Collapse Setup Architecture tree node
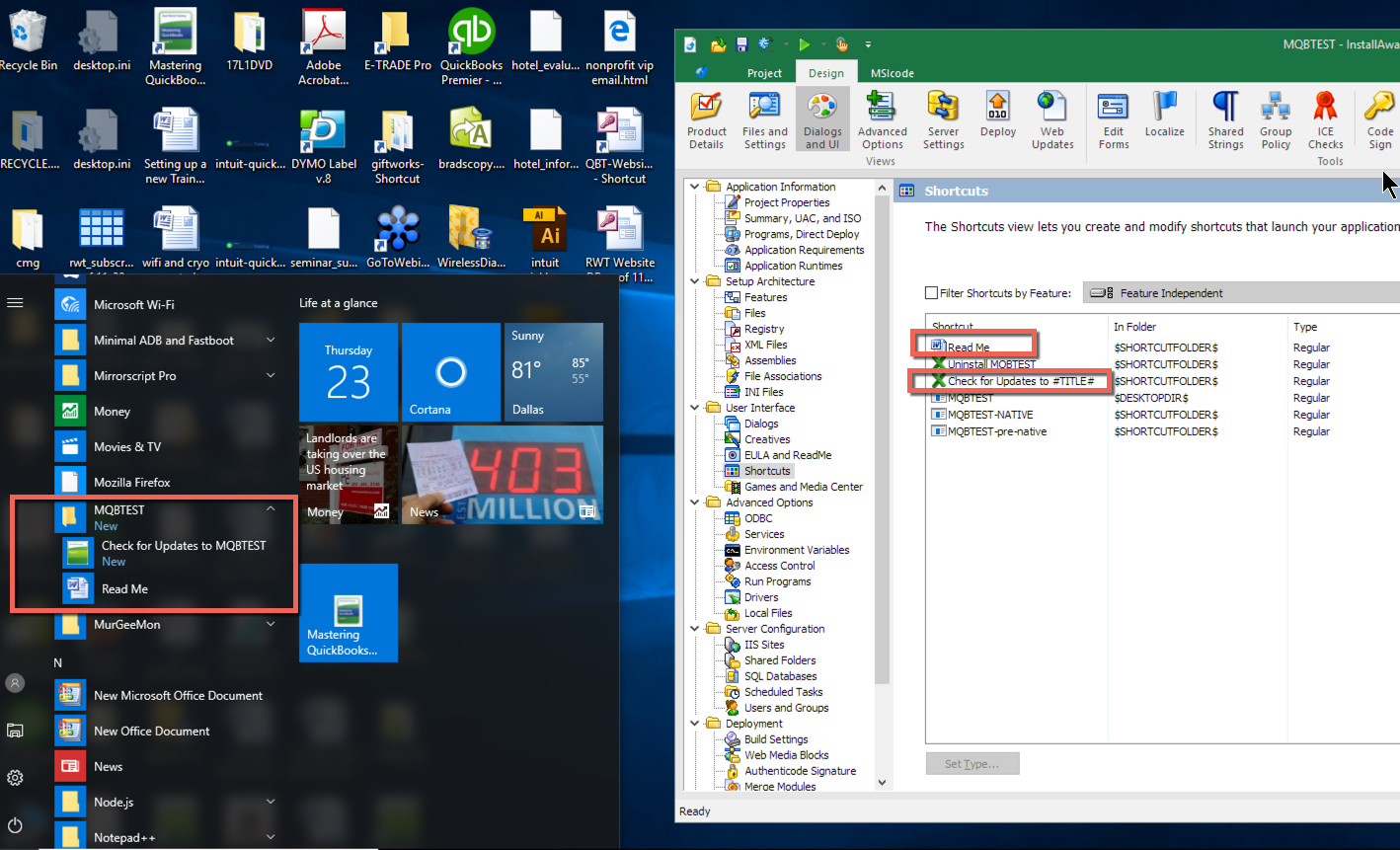The height and width of the screenshot is (850, 1400). (695, 281)
